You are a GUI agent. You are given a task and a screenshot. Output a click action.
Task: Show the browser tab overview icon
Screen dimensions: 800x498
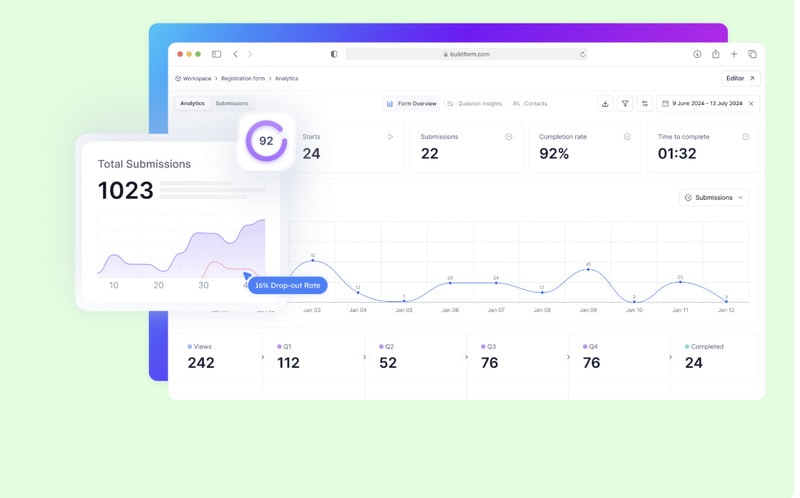click(752, 54)
